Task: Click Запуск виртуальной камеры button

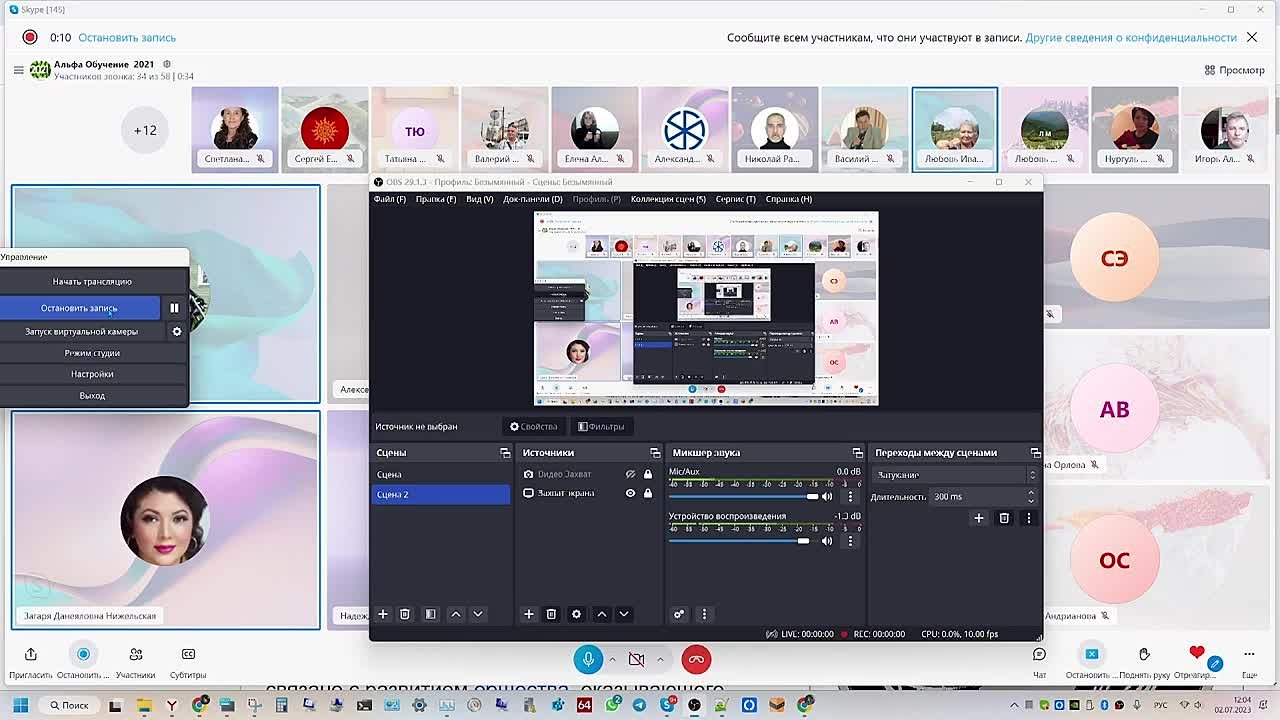Action: pos(81,331)
